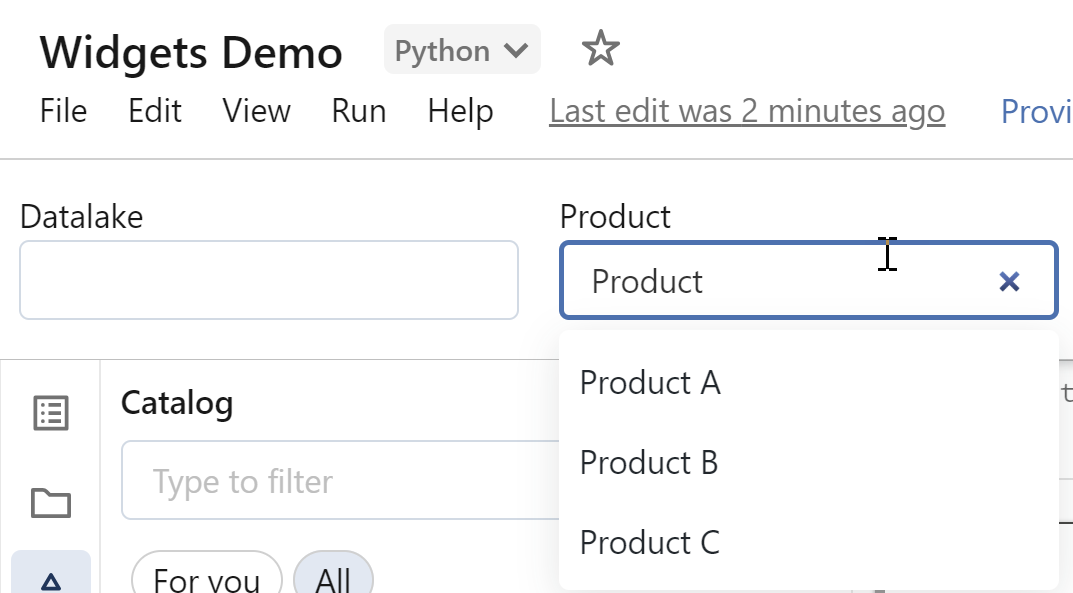This screenshot has height=593, width=1073.
Task: Click the Datalake input field
Action: coord(268,280)
